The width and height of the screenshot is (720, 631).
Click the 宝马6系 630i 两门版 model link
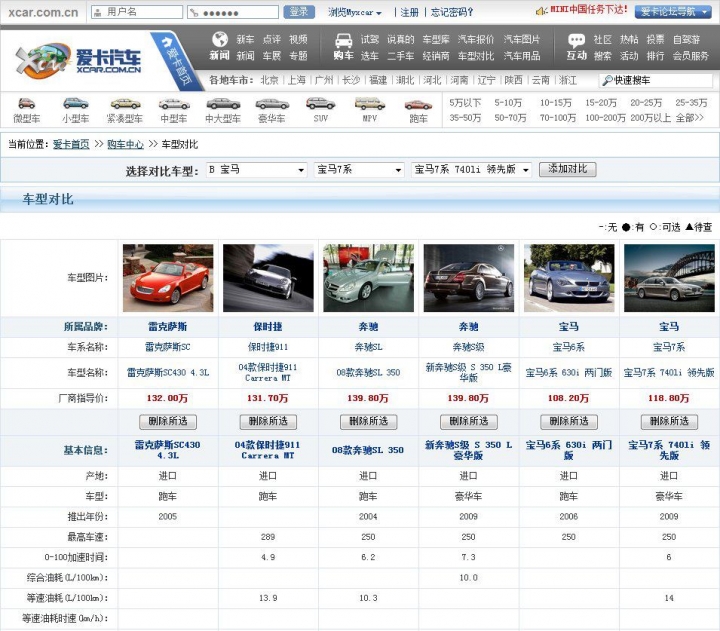569,372
